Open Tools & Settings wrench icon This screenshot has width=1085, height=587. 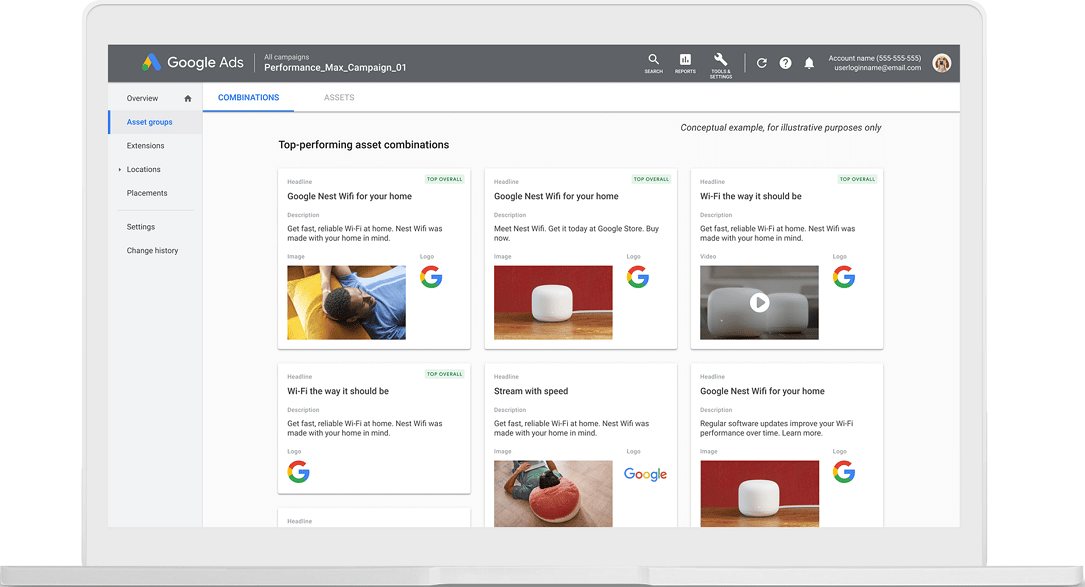[x=720, y=64]
